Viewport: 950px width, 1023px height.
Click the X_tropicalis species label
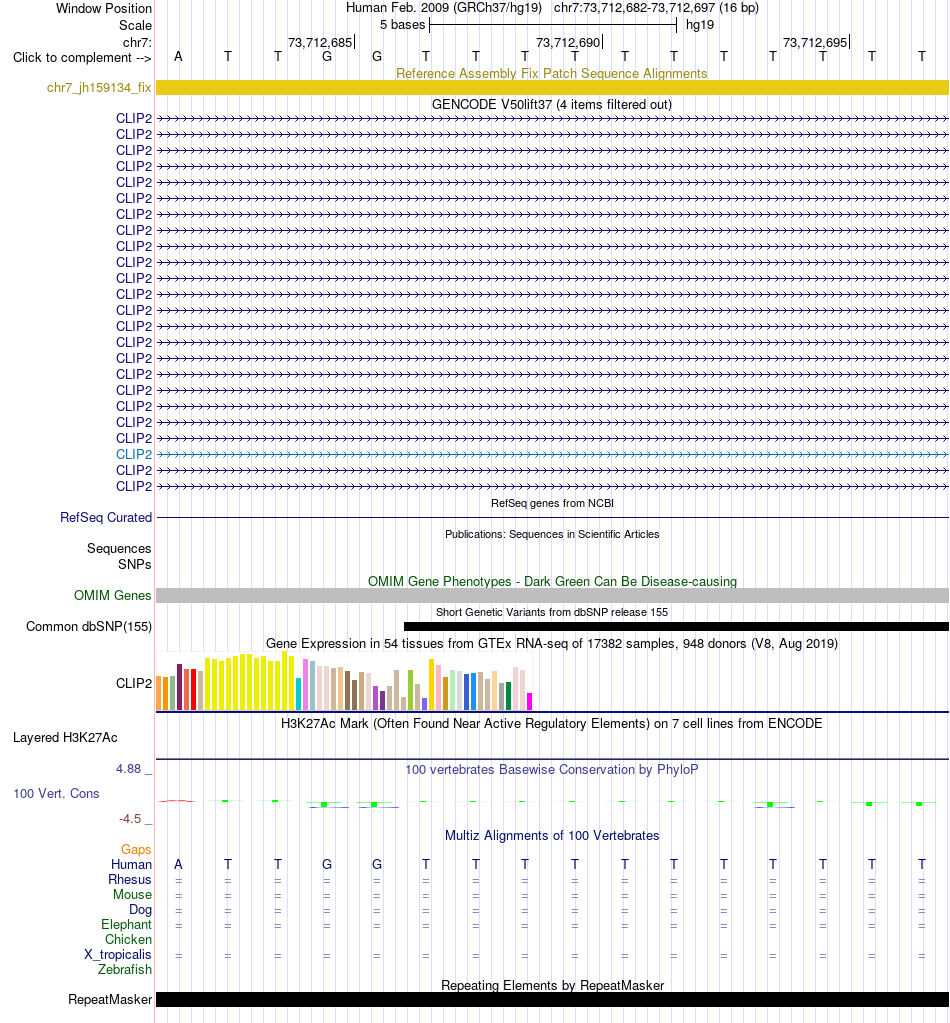pos(117,954)
